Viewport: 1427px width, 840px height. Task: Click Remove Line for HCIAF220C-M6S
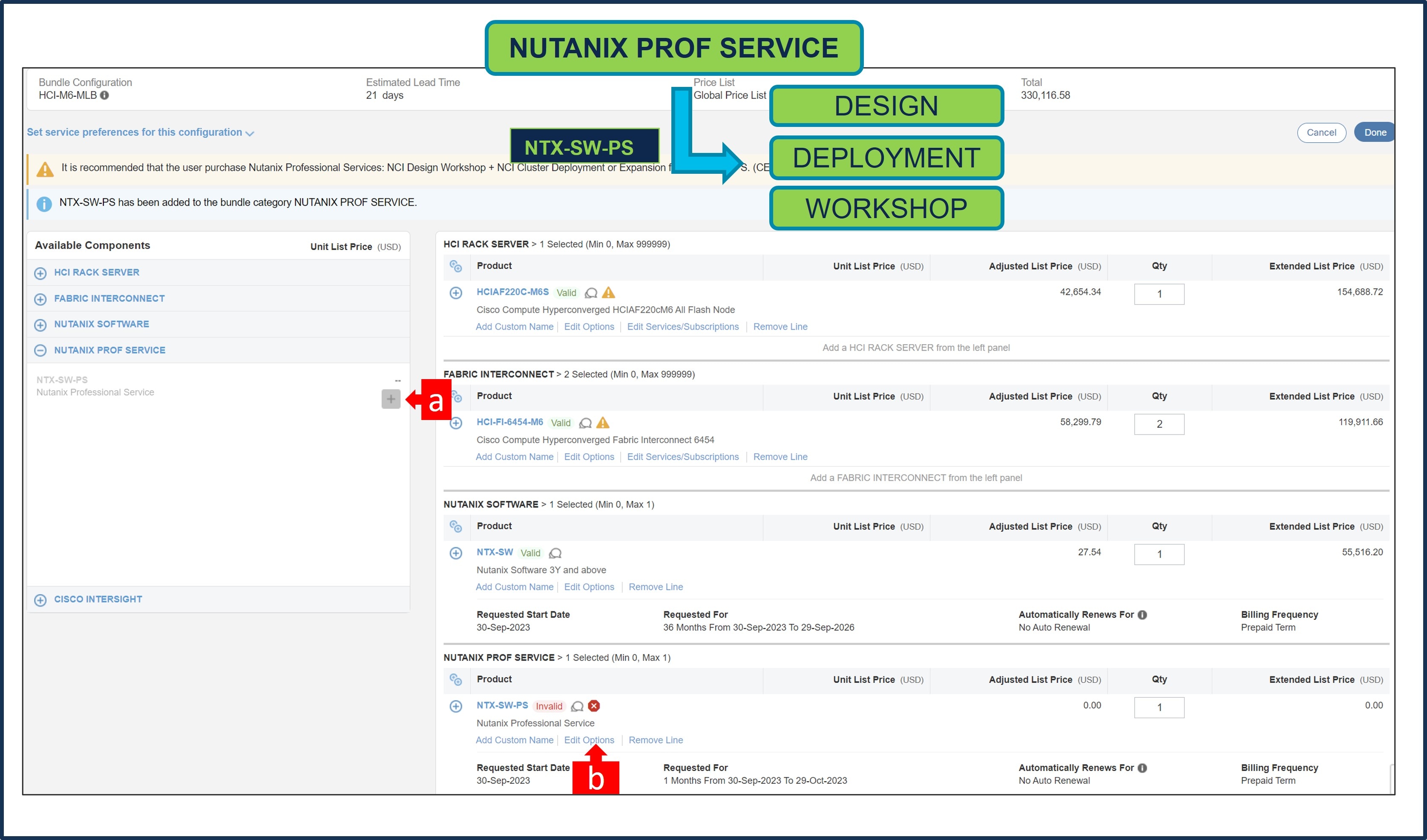pos(780,327)
